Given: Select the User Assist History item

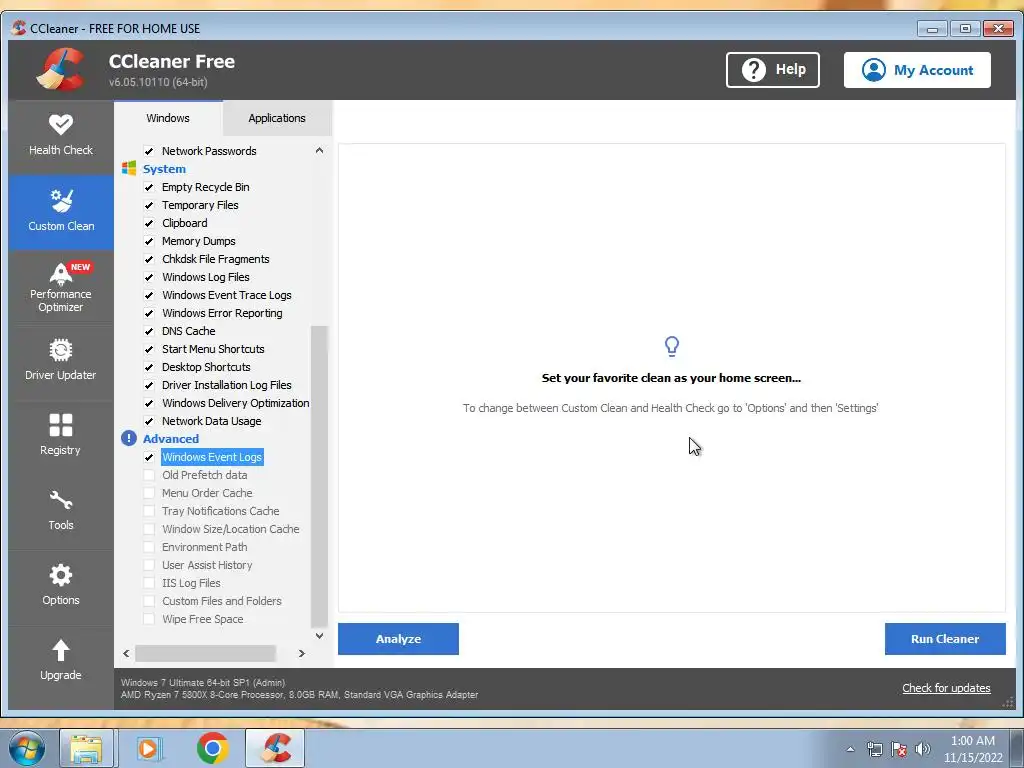Looking at the screenshot, I should [x=207, y=565].
